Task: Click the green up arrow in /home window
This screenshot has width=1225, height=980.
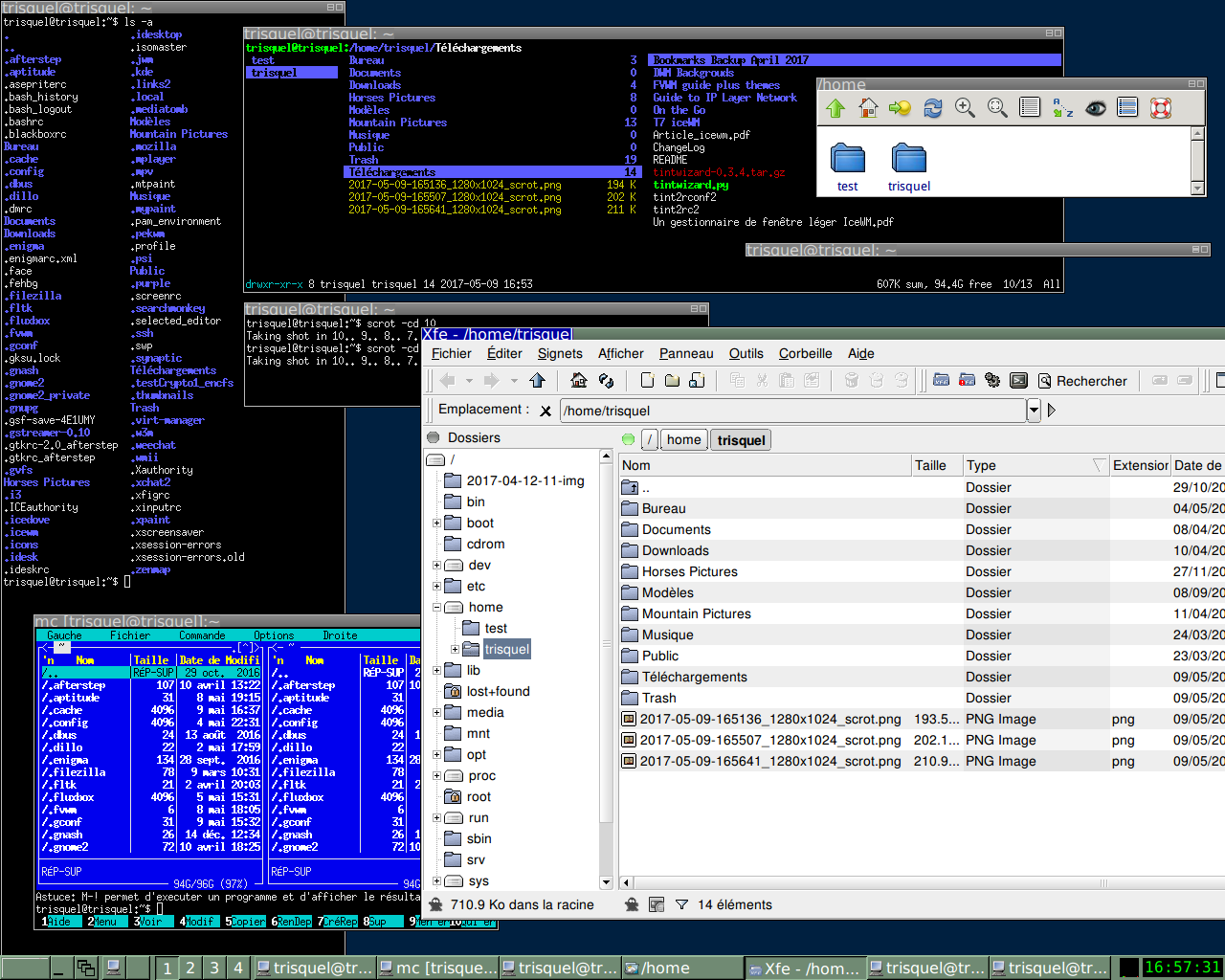Action: point(835,108)
